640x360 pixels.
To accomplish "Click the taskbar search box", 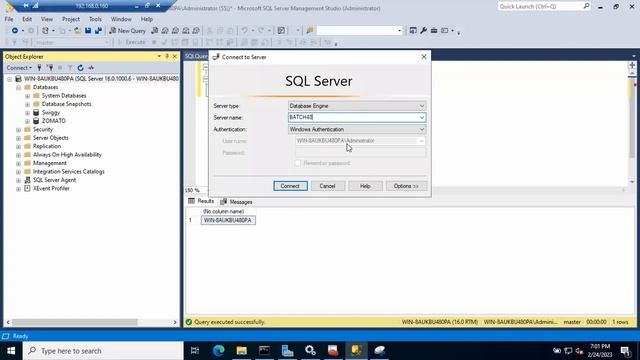I will 103,351.
